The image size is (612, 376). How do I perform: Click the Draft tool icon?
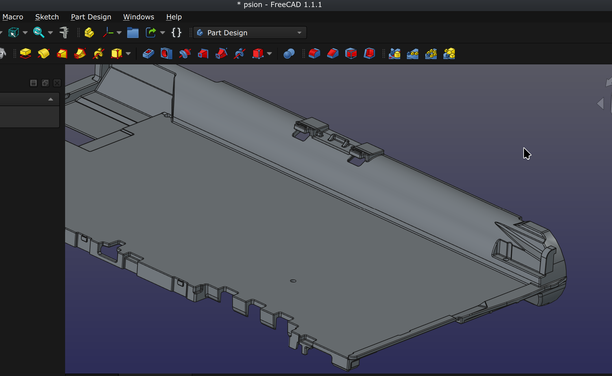coord(351,53)
